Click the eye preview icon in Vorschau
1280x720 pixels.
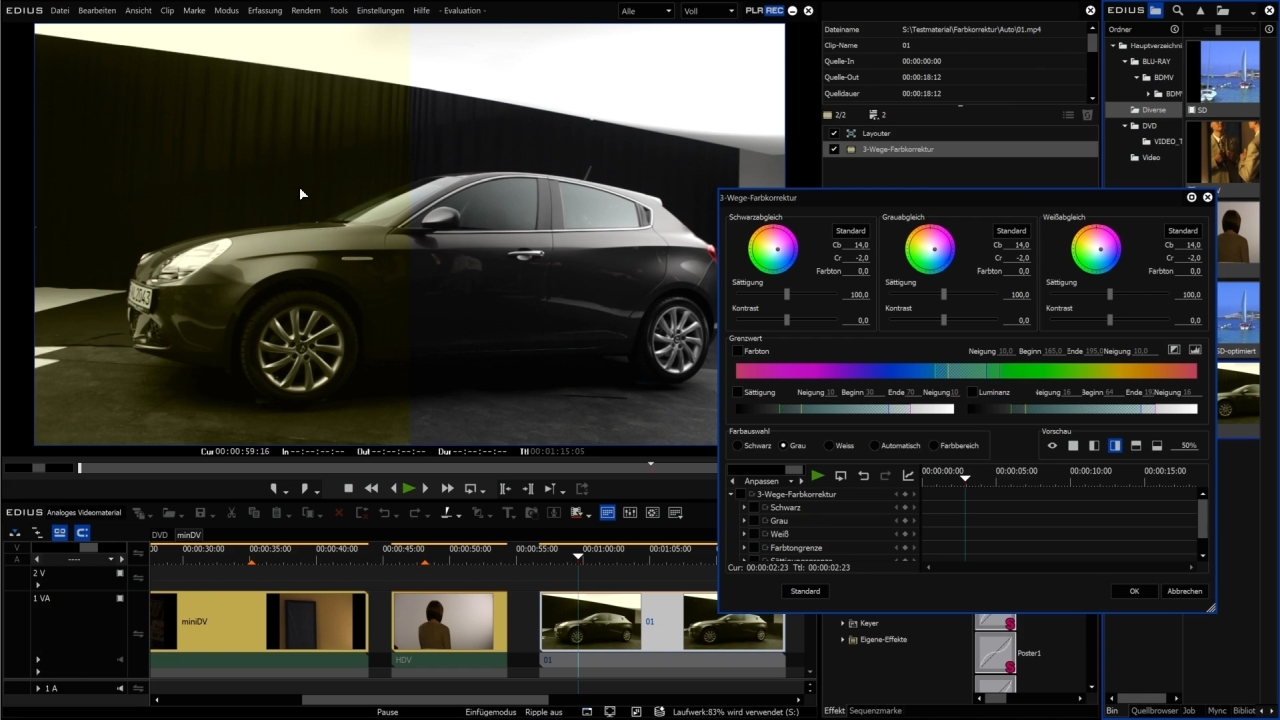click(1052, 446)
